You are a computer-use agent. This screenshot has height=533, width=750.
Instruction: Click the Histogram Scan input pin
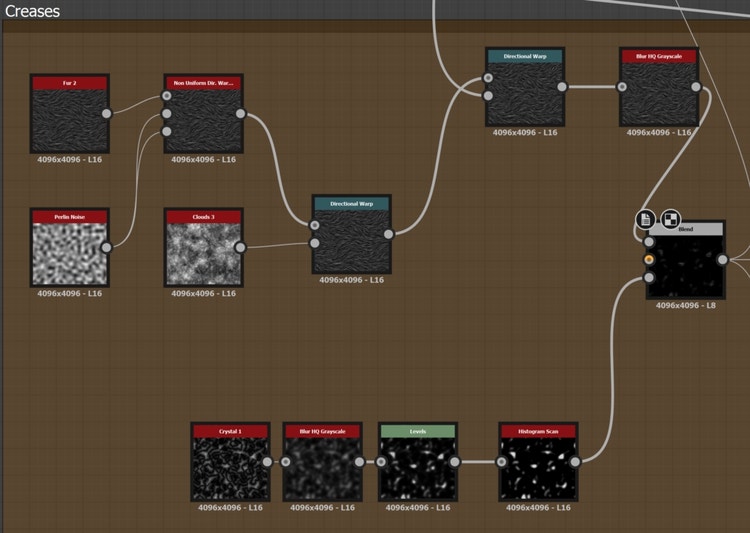tap(501, 462)
